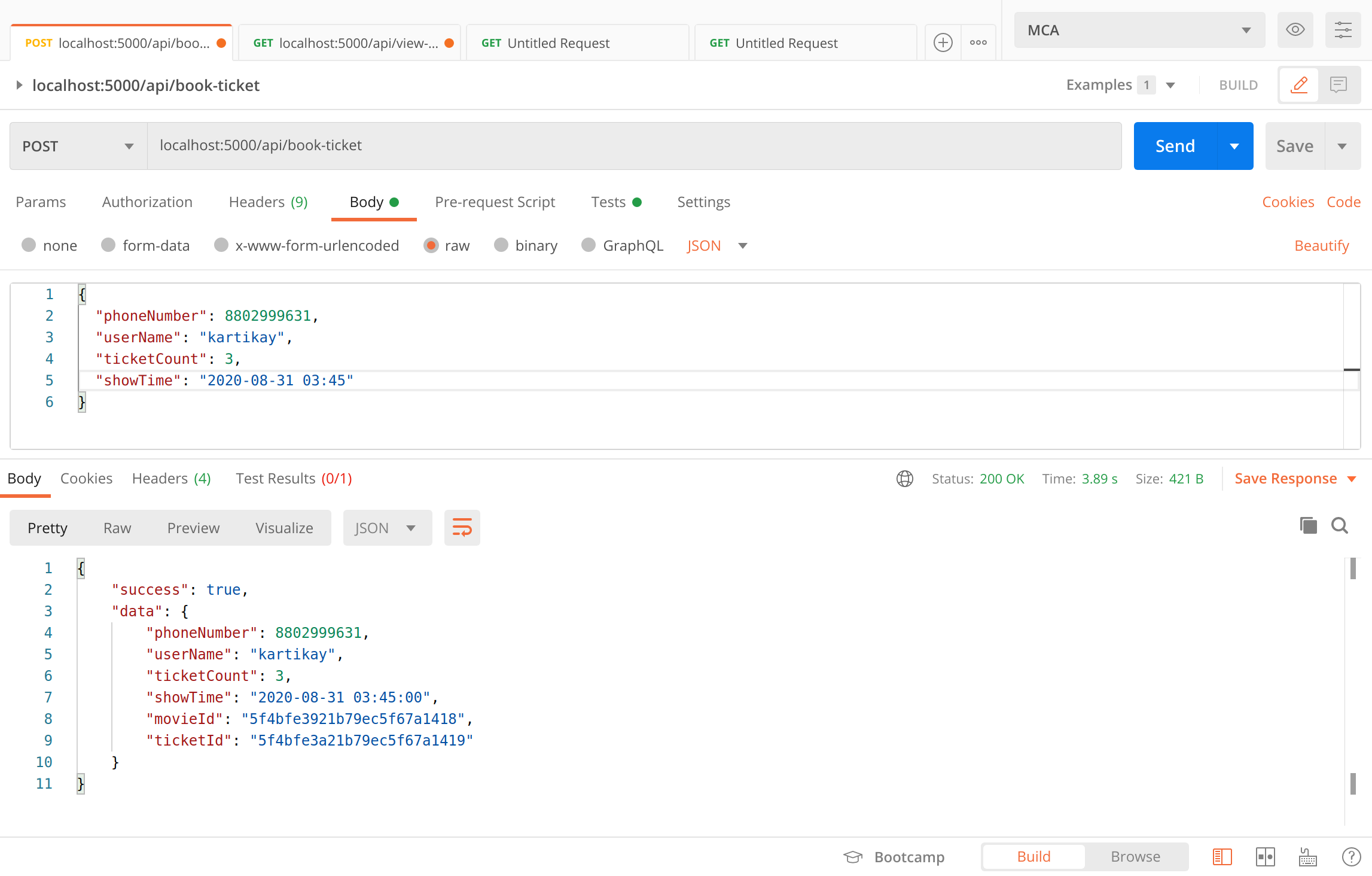
Task: Click the Beautify link
Action: point(1321,245)
